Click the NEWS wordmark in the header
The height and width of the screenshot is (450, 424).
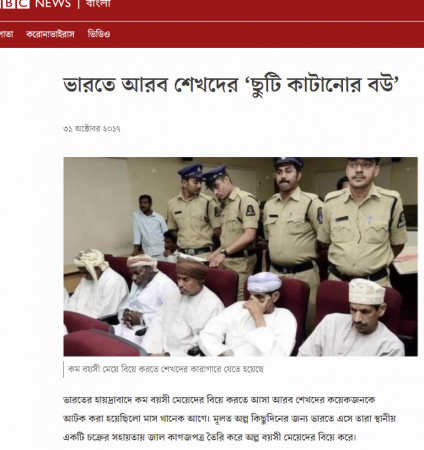[53, 4]
